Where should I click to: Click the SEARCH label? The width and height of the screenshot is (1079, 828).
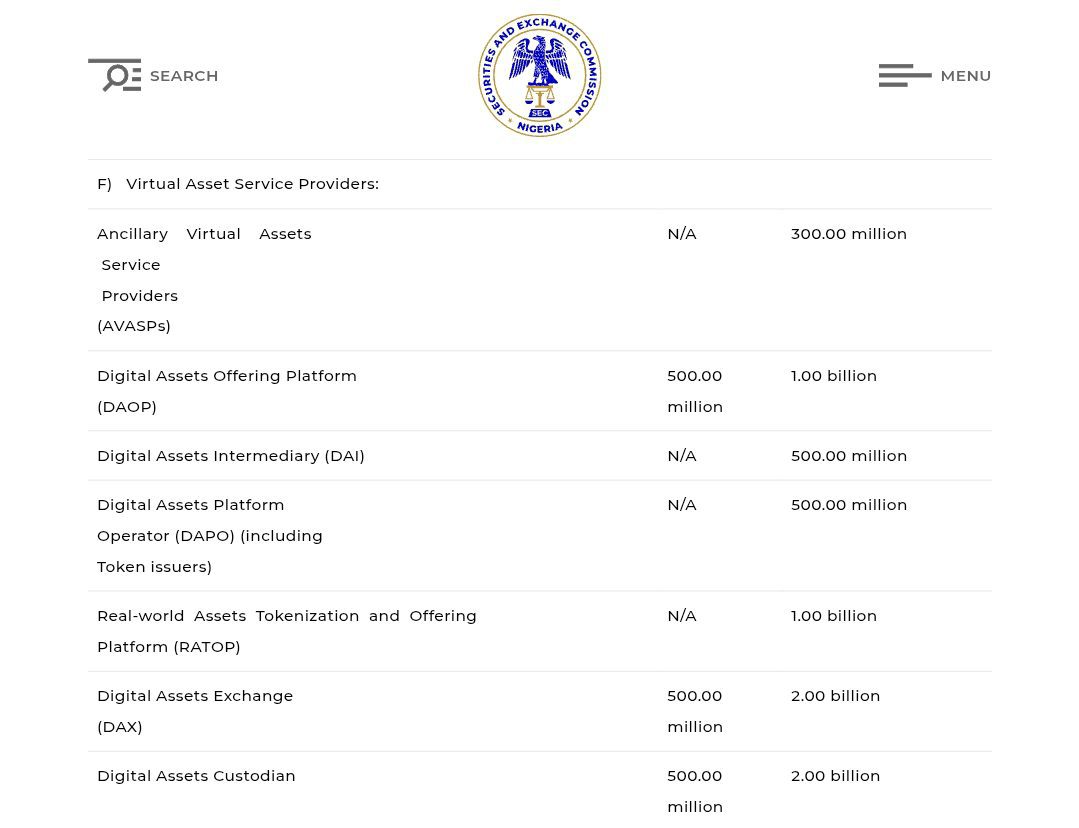pos(184,76)
